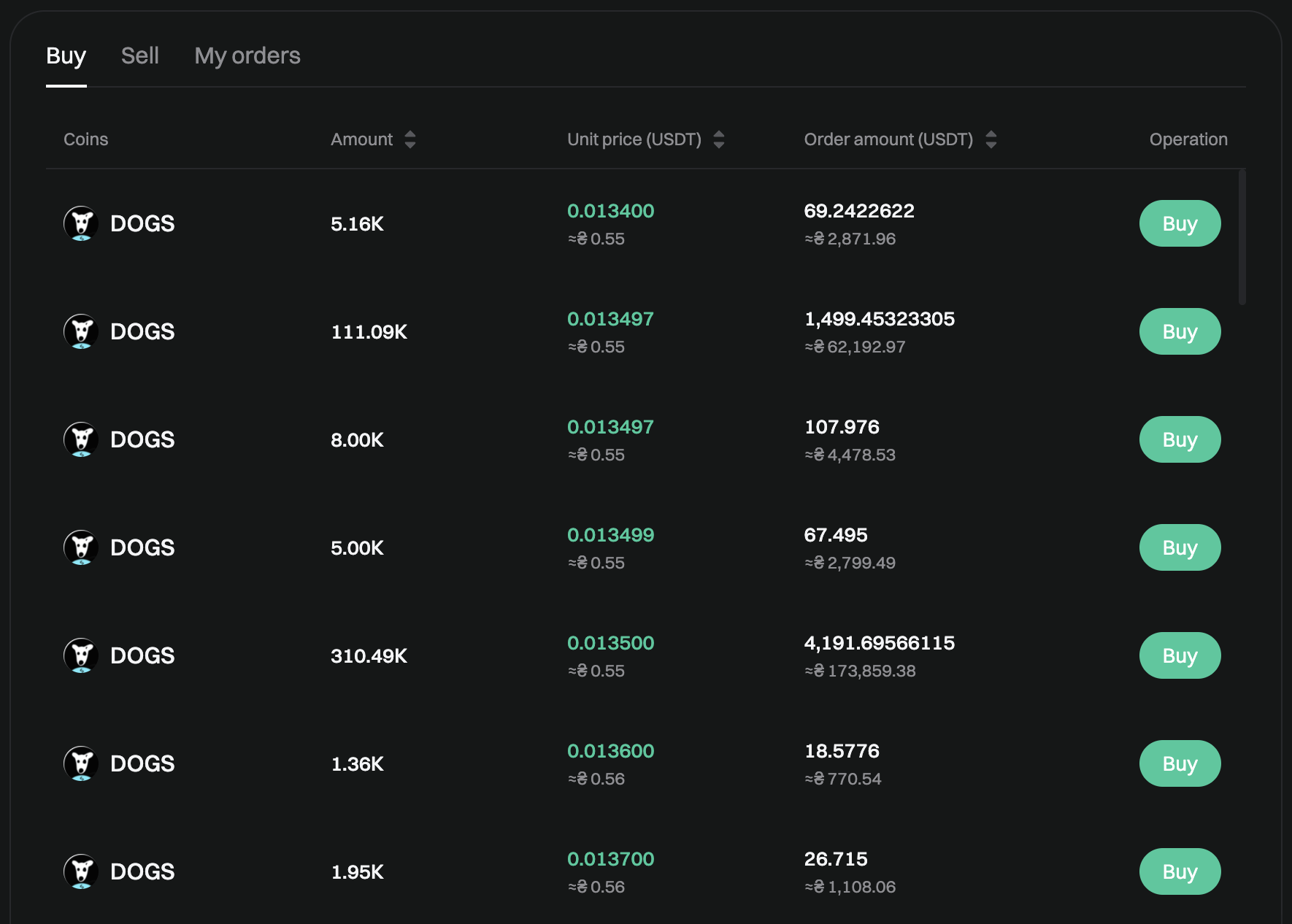
Task: Sort by Unit price (USDT) arrows
Action: click(x=719, y=139)
